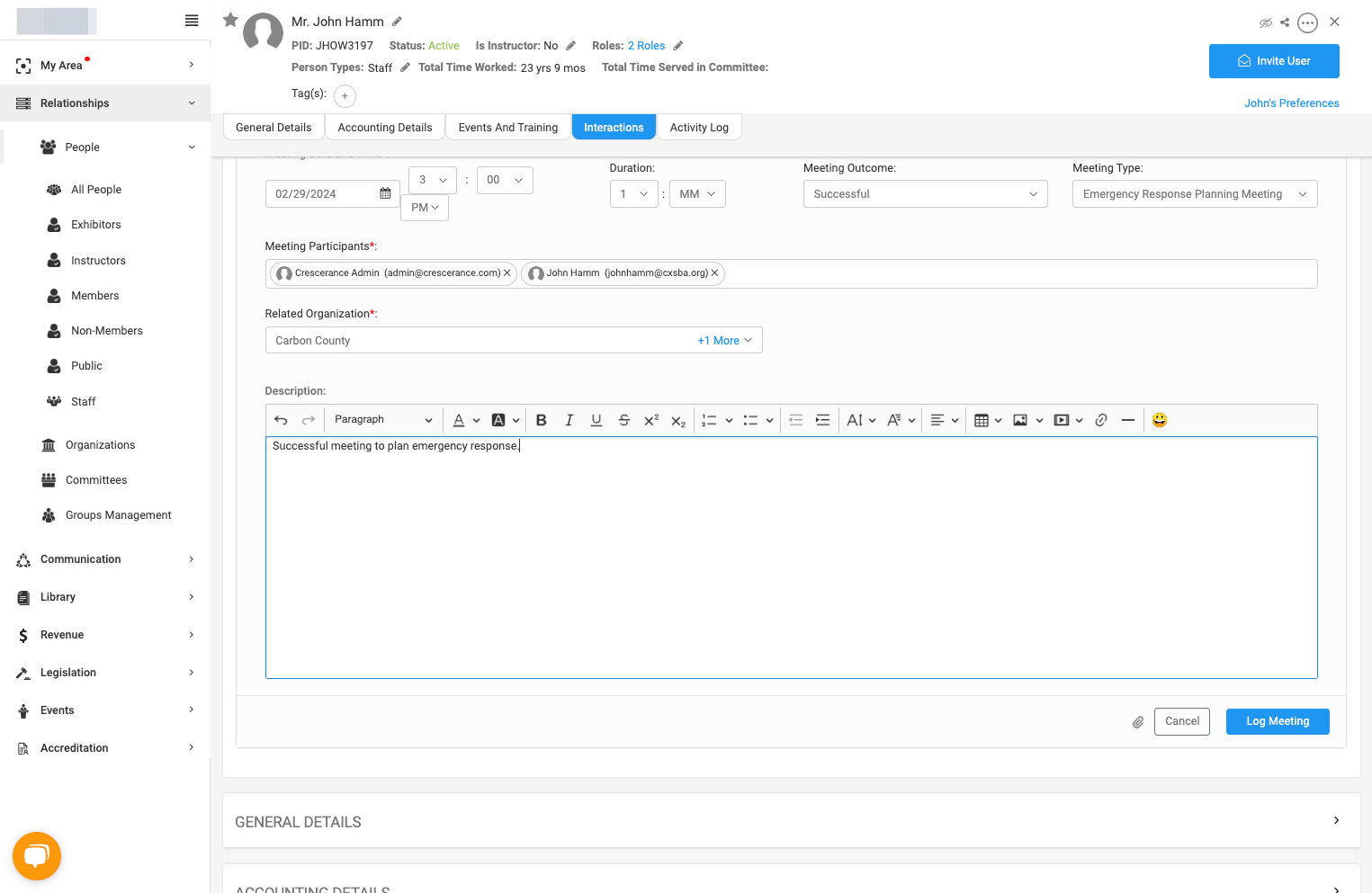
Task: Open the calendar date picker icon
Action: pyautogui.click(x=385, y=193)
